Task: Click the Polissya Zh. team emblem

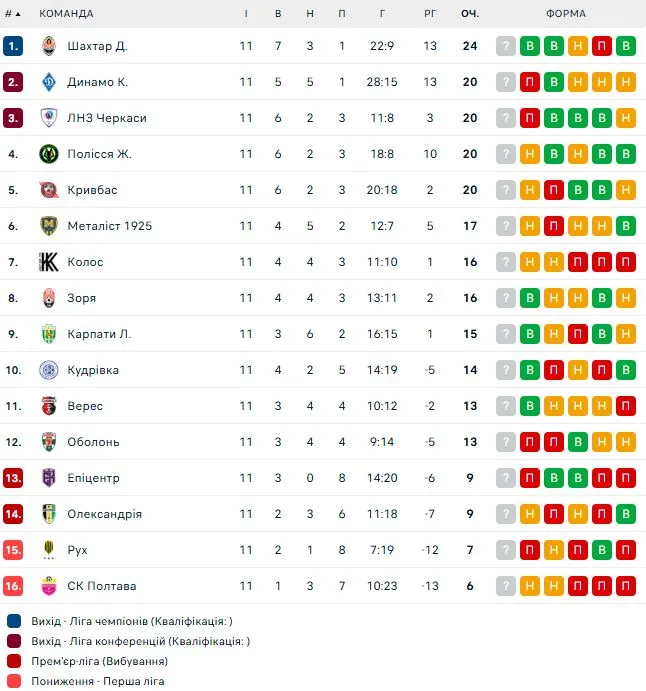Action: click(x=48, y=154)
